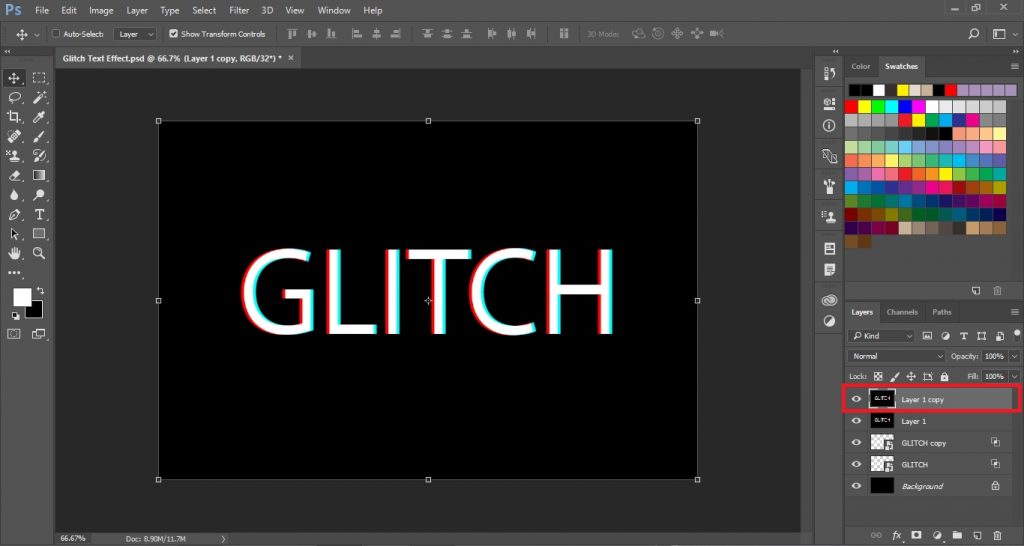Uncheck Show Transform Controls
The width and height of the screenshot is (1024, 546).
173,34
